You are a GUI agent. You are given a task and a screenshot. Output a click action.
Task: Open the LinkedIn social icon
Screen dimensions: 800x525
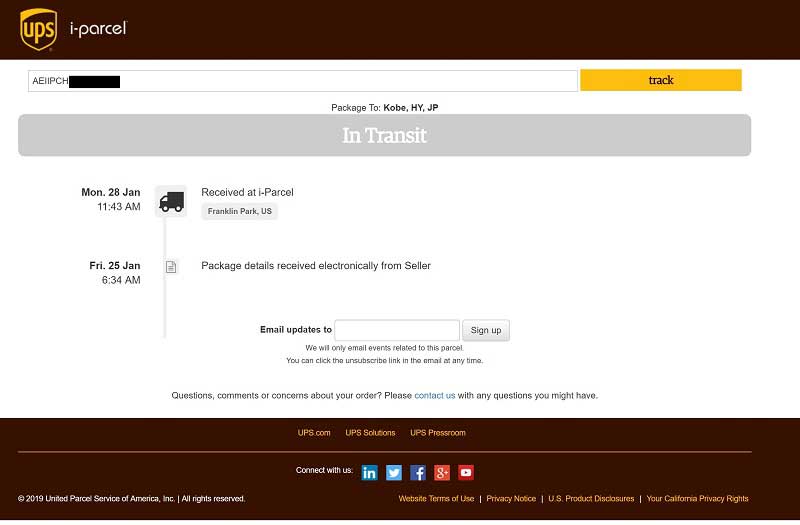[369, 472]
